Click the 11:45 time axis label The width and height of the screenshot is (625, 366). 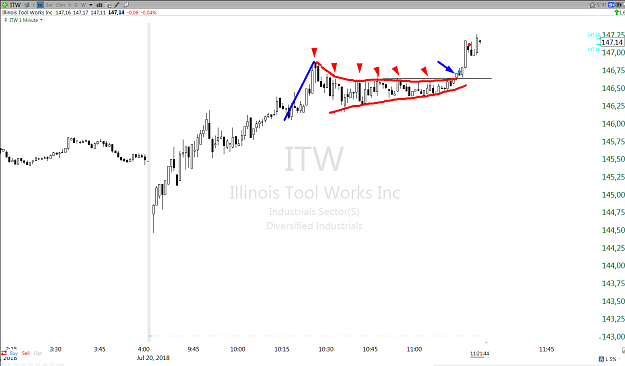click(546, 349)
